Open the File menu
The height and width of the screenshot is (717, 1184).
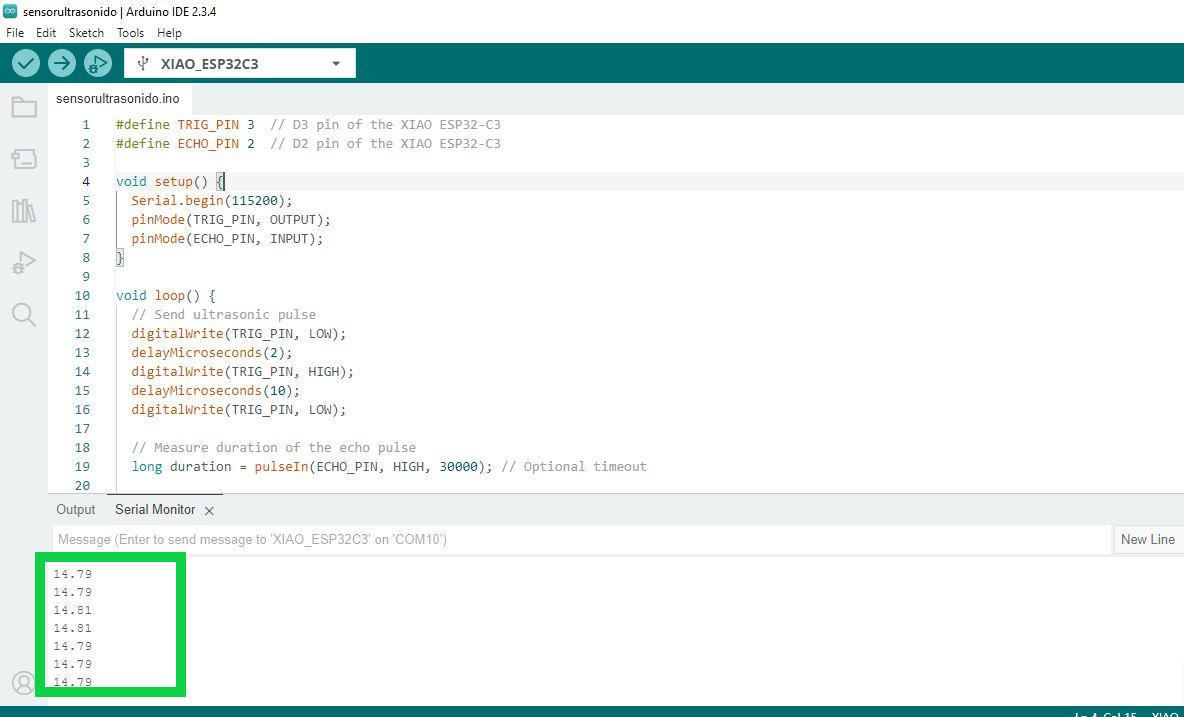(15, 33)
